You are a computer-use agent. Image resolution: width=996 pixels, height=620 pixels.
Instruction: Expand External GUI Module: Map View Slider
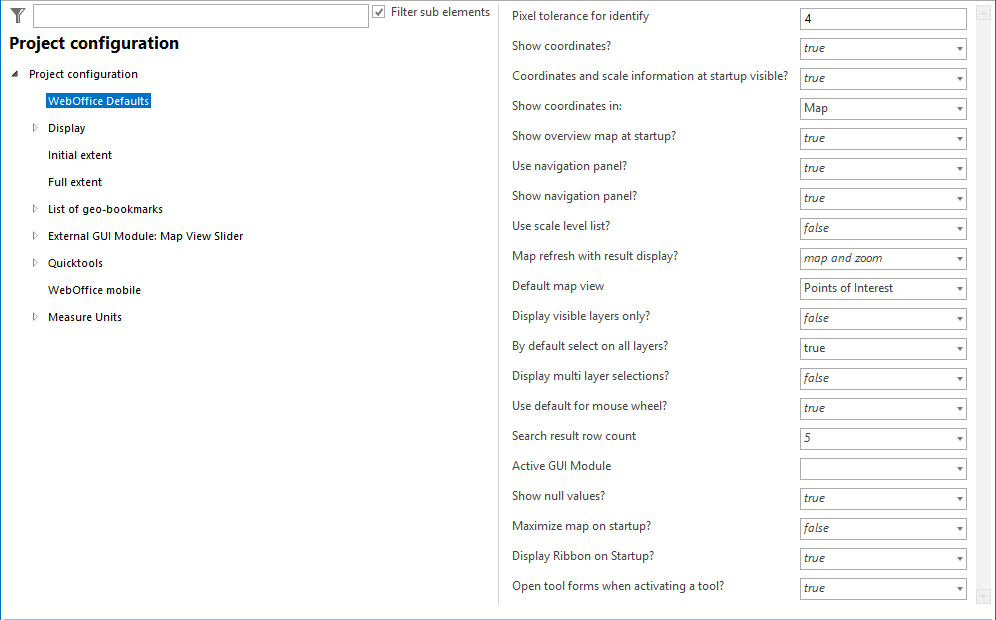tap(35, 236)
